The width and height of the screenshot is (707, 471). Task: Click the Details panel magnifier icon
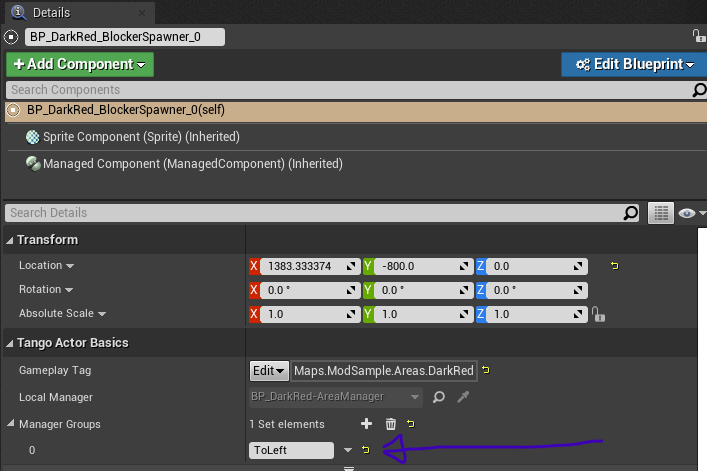coord(18,12)
